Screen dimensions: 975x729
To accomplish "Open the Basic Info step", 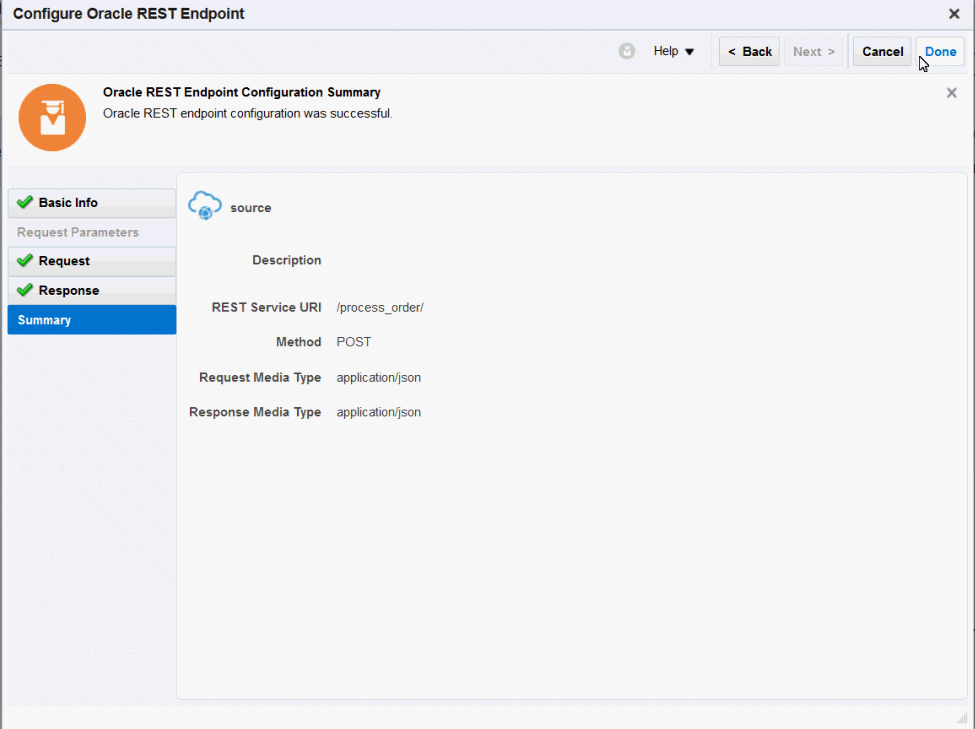I will [92, 203].
